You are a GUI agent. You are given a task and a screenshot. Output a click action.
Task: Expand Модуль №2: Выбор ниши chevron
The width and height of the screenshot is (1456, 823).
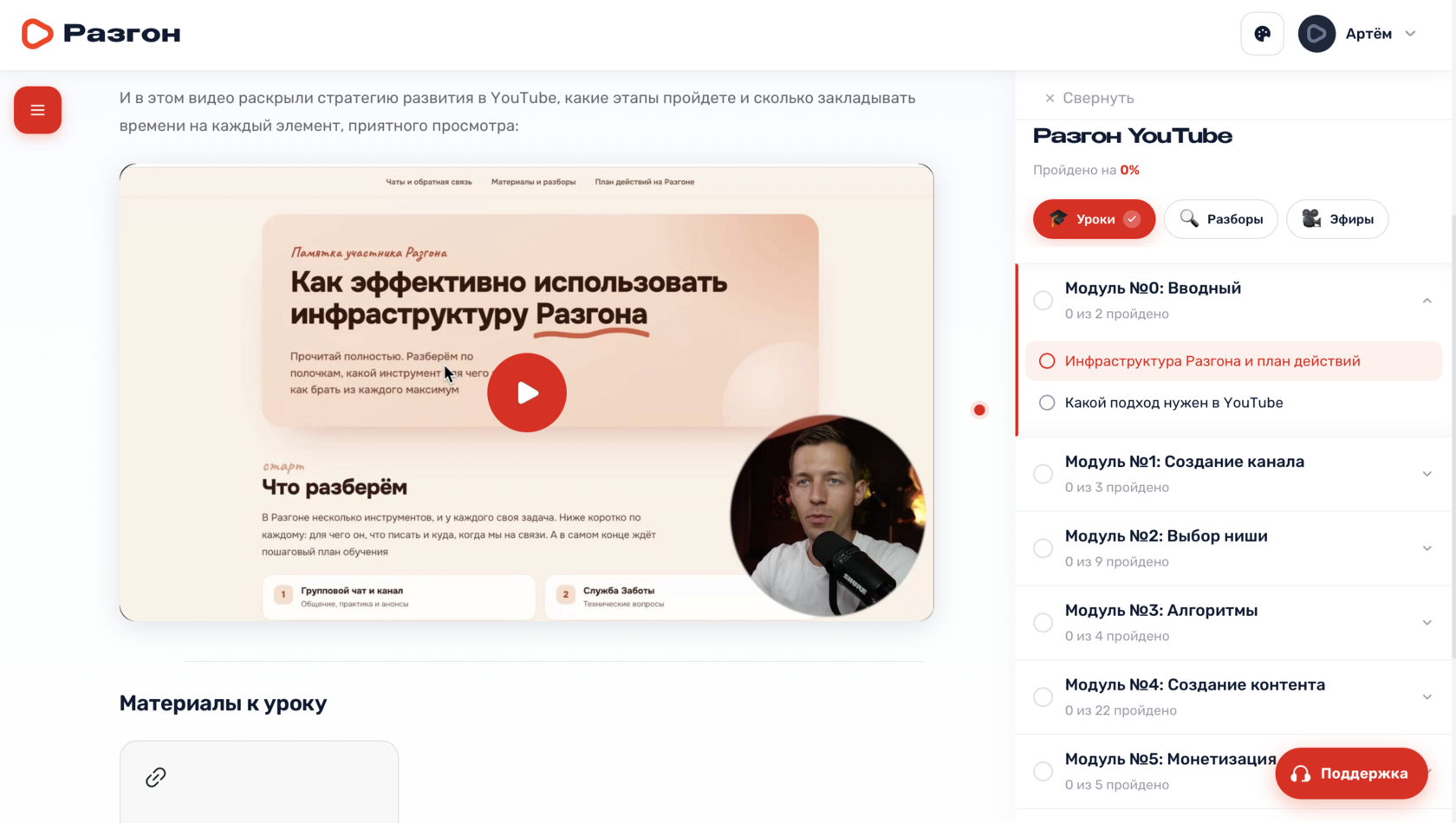[1427, 548]
